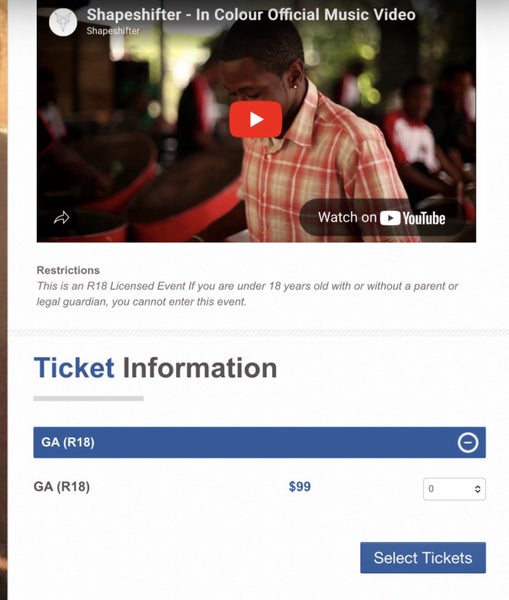Focus the GA (R18) quantity input field
Screen dimensions: 509x600
click(454, 489)
